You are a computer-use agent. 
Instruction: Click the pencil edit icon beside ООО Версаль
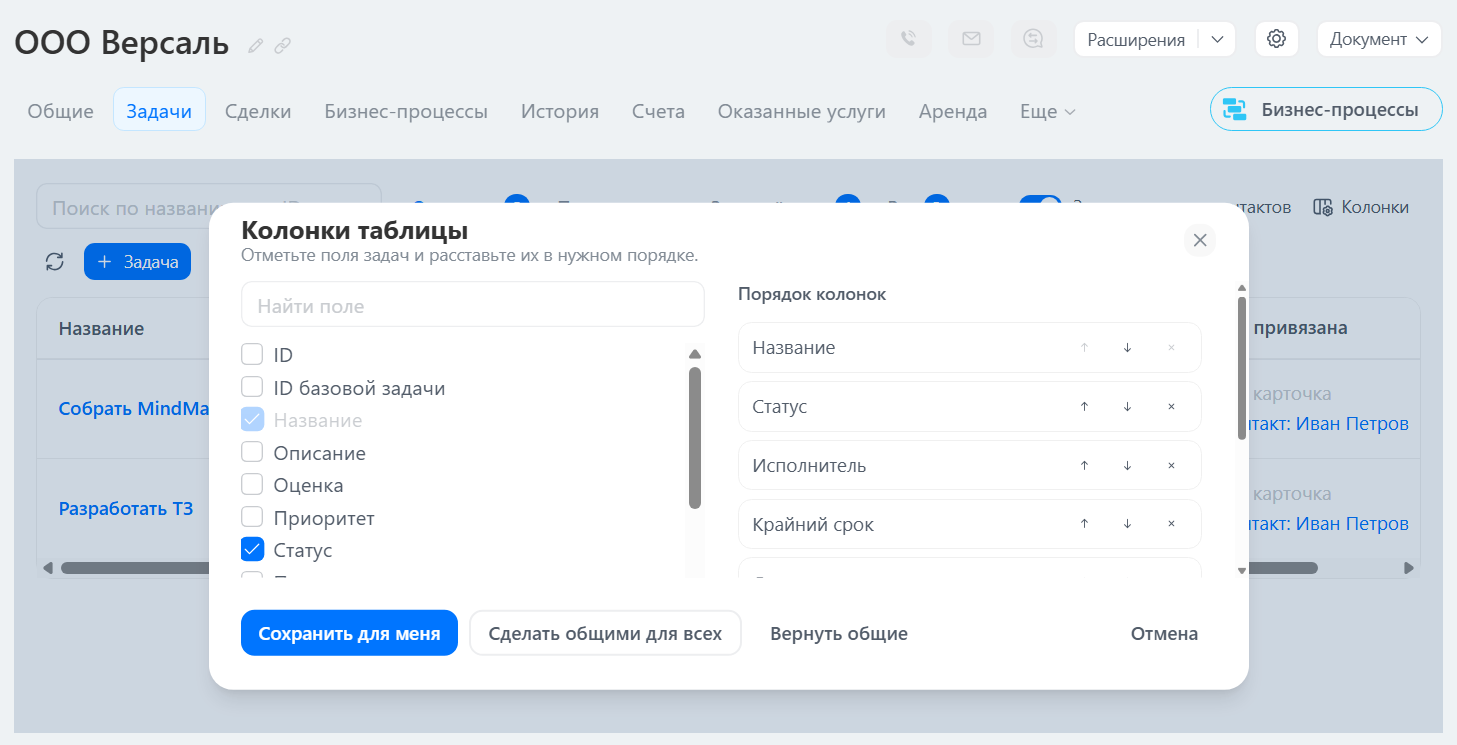(x=256, y=45)
